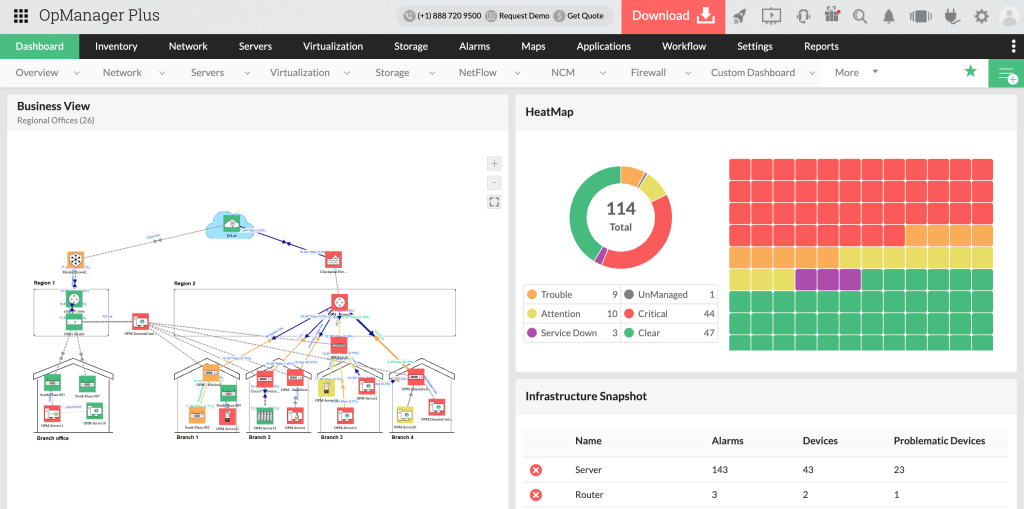The height and width of the screenshot is (509, 1024).
Task: Open the vertical three-dot menu
Action: point(1014,46)
